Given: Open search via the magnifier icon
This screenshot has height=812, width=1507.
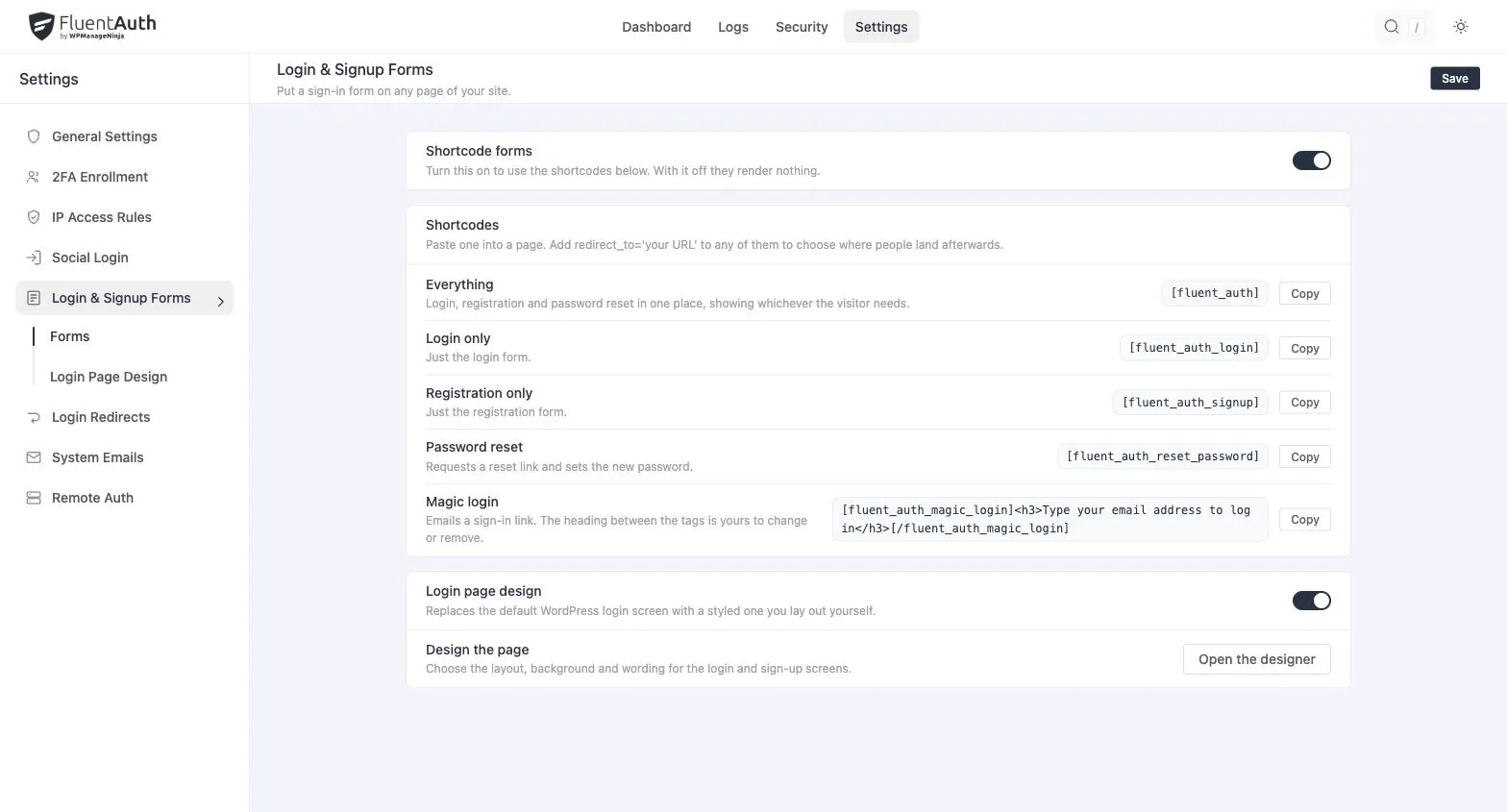Looking at the screenshot, I should click(1391, 27).
